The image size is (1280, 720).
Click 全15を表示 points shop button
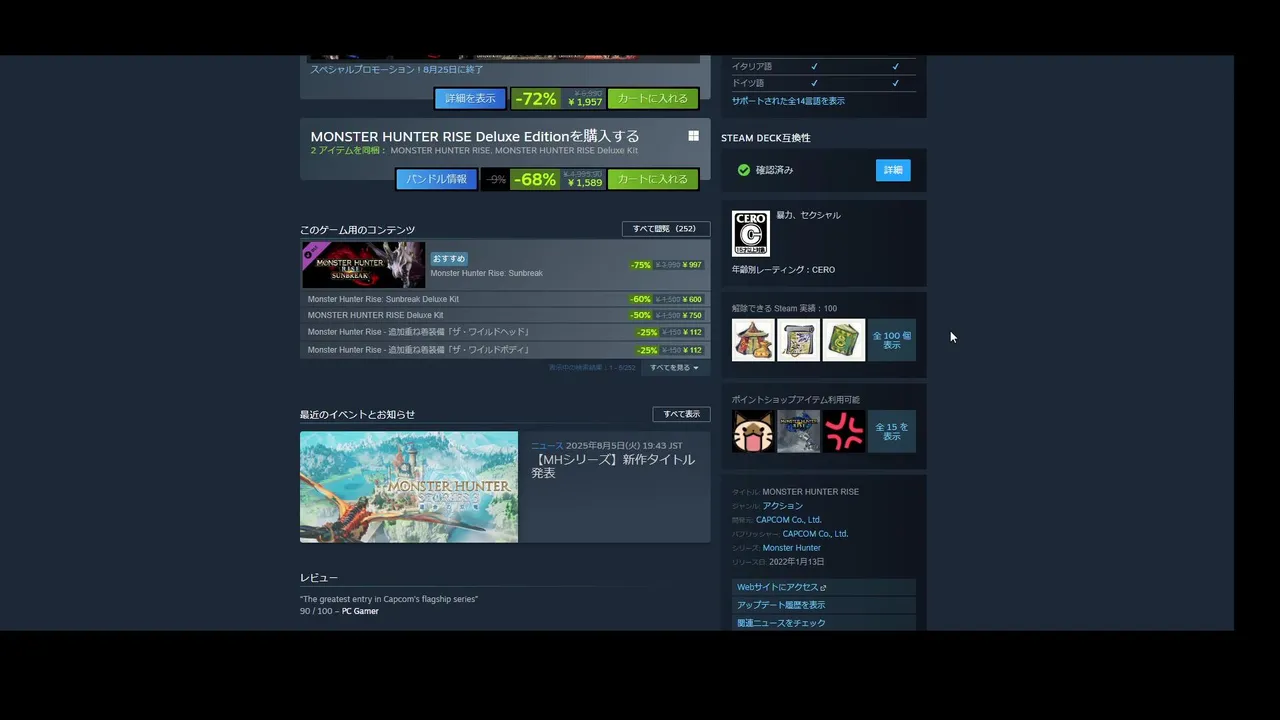pos(892,431)
